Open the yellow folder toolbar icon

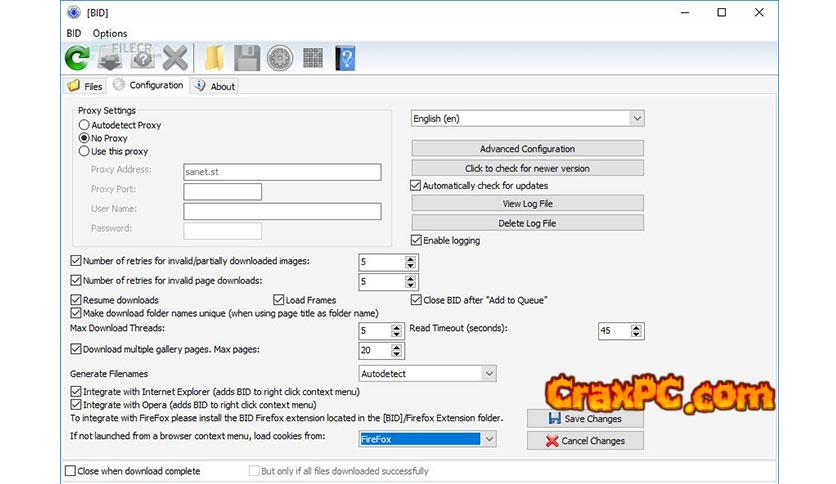coord(213,58)
